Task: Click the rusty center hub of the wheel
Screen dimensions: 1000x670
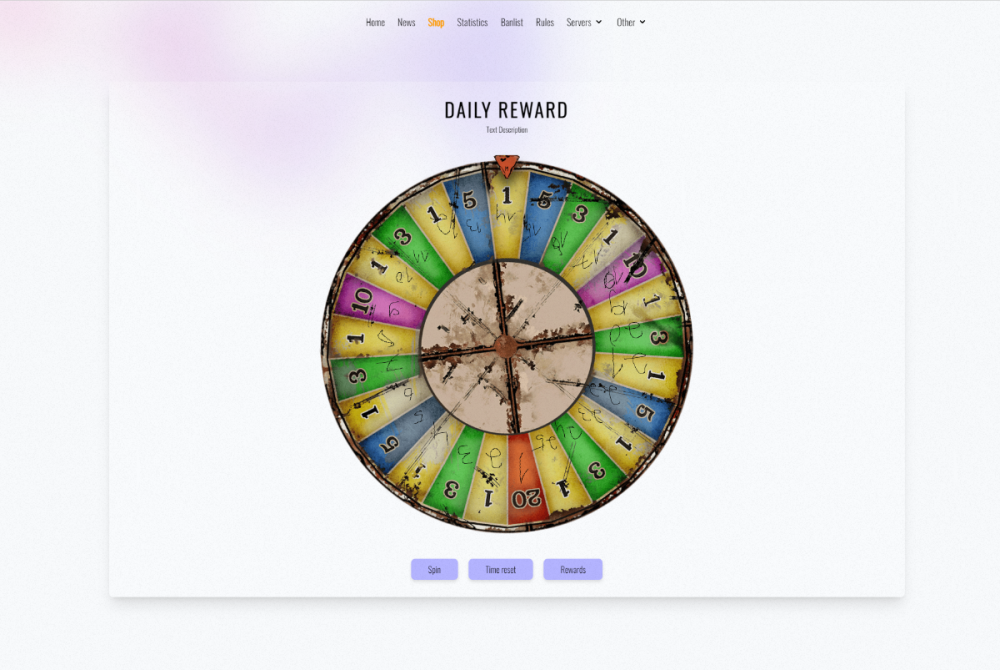Action: [x=507, y=347]
